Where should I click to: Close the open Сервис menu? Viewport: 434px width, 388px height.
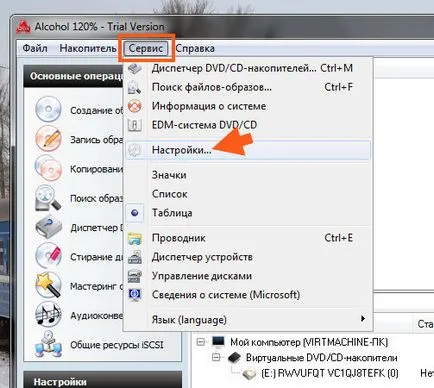coord(146,48)
